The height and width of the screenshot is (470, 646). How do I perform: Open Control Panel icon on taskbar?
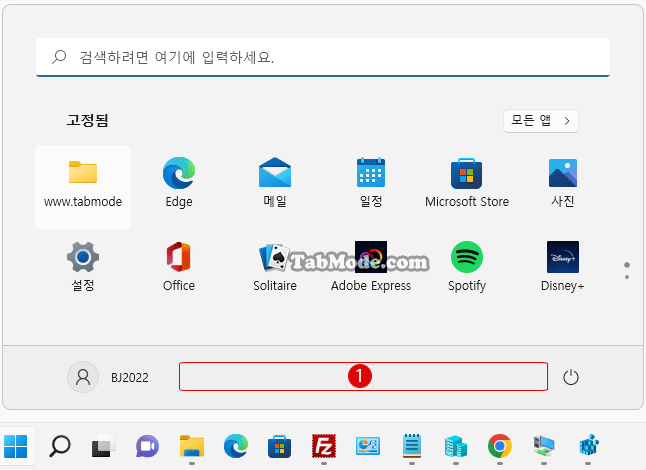[x=367, y=447]
